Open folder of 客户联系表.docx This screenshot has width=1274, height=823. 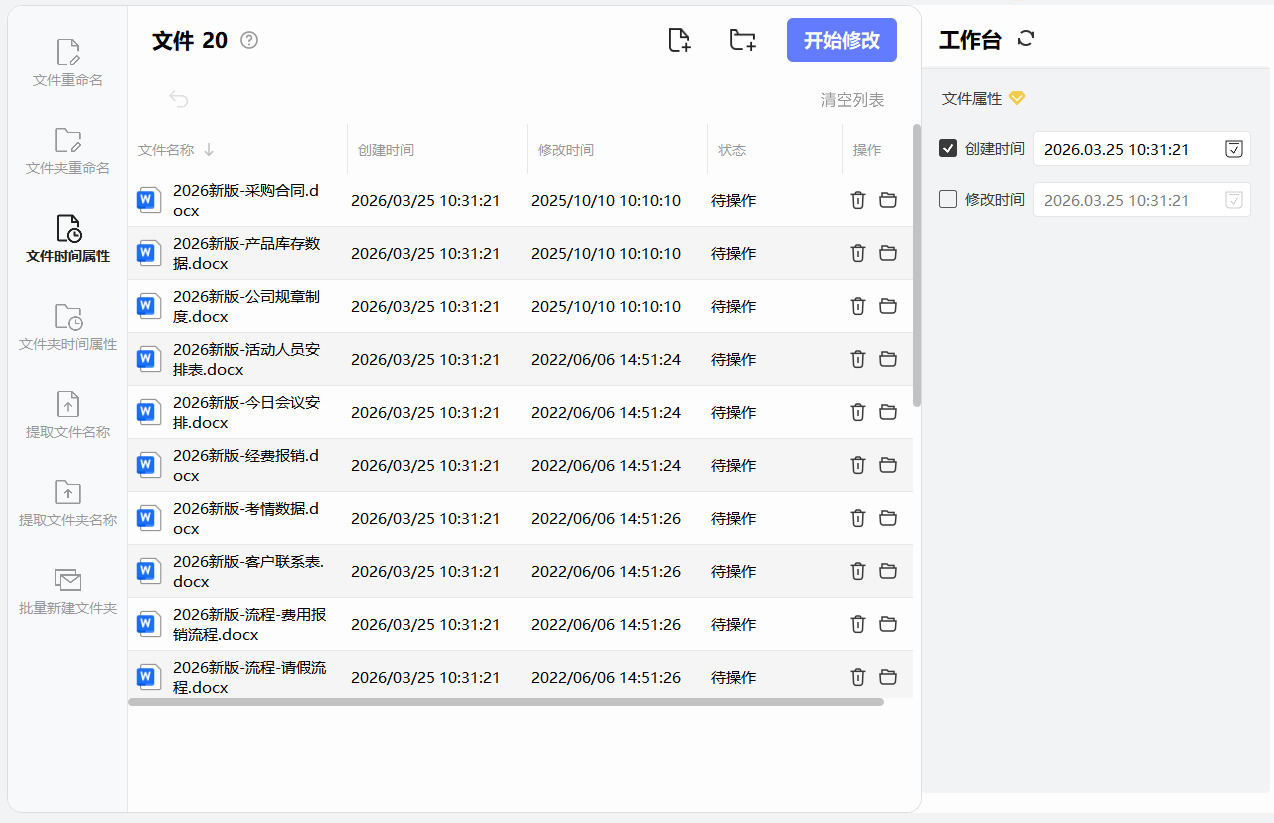pyautogui.click(x=888, y=571)
